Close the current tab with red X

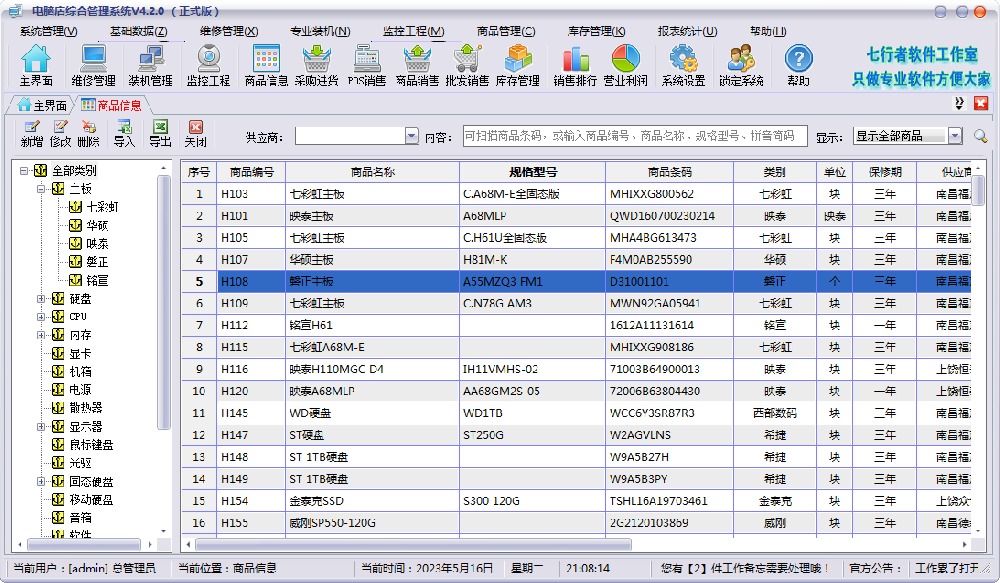981,103
